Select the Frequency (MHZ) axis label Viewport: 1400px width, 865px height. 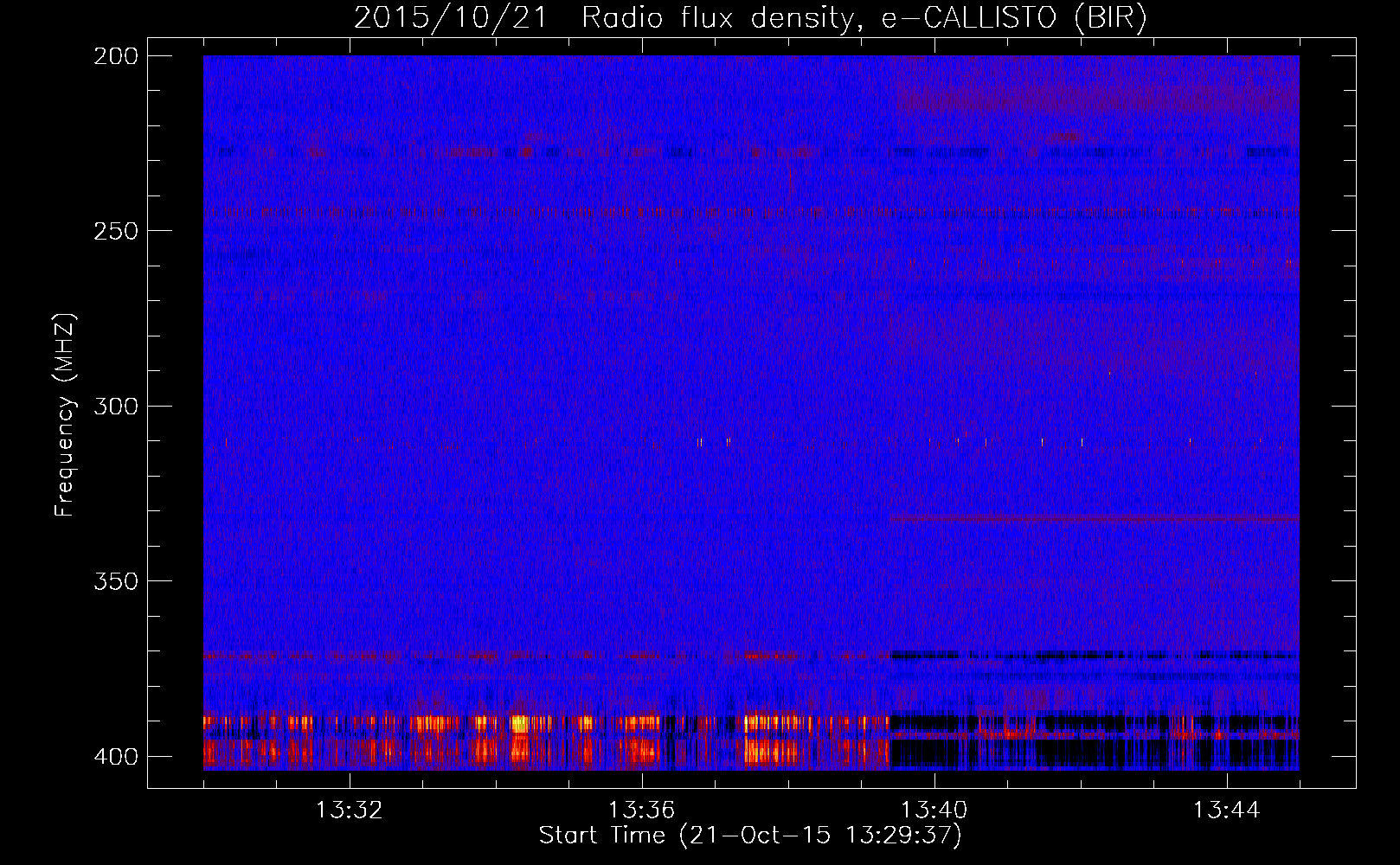(65, 414)
